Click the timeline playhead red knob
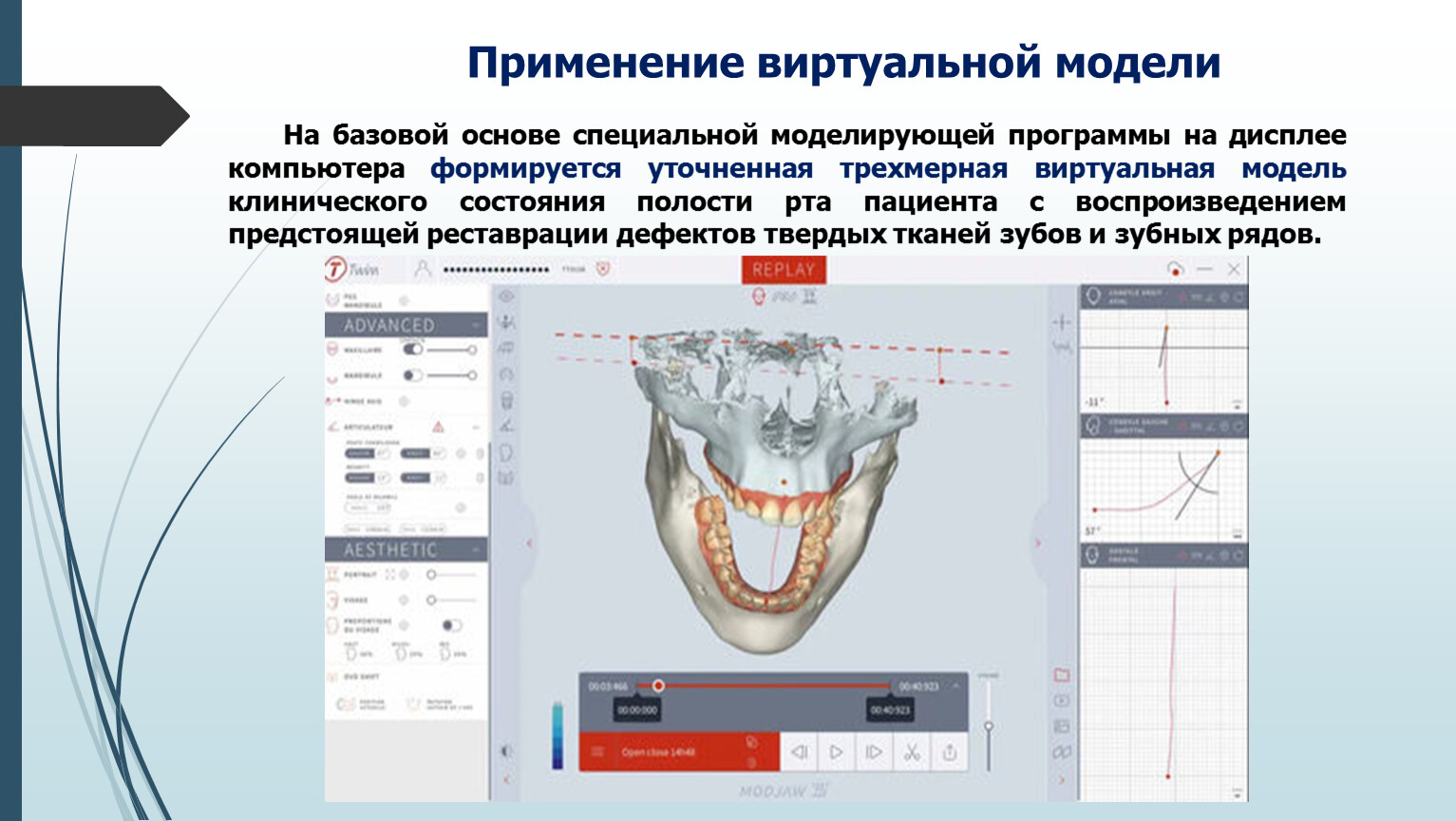 coord(658,685)
